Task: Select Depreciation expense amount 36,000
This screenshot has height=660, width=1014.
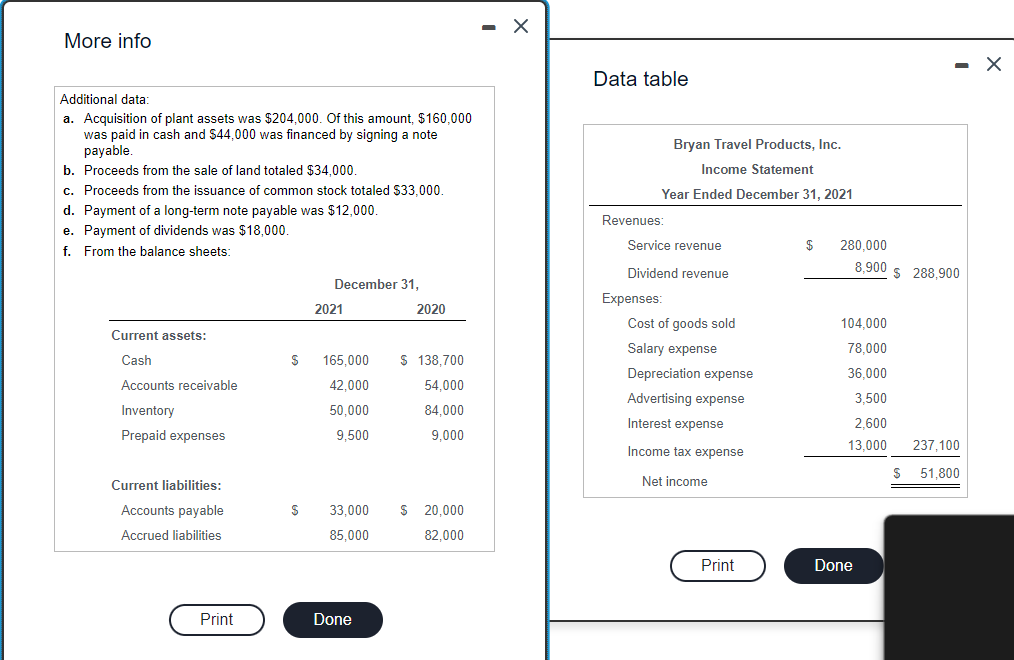Action: tap(867, 374)
